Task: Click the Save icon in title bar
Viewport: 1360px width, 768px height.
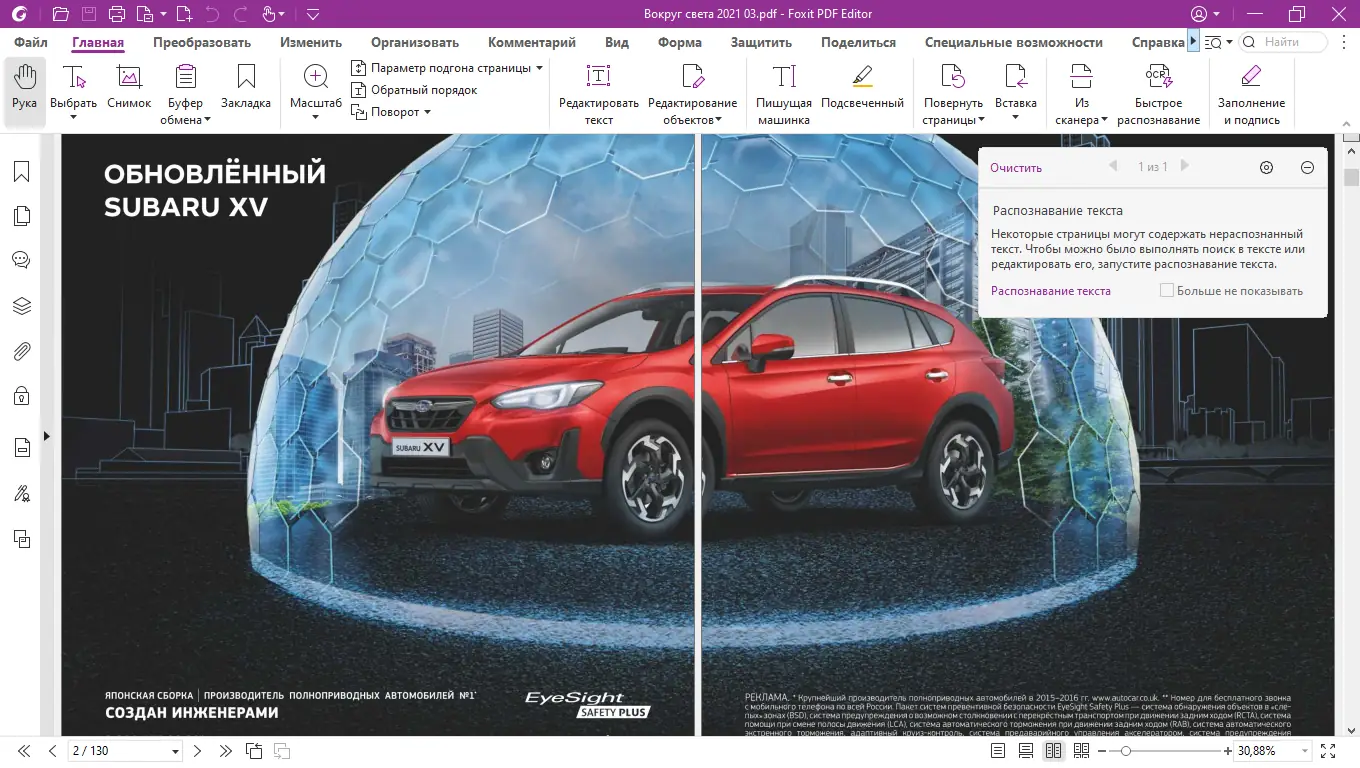Action: click(88, 14)
